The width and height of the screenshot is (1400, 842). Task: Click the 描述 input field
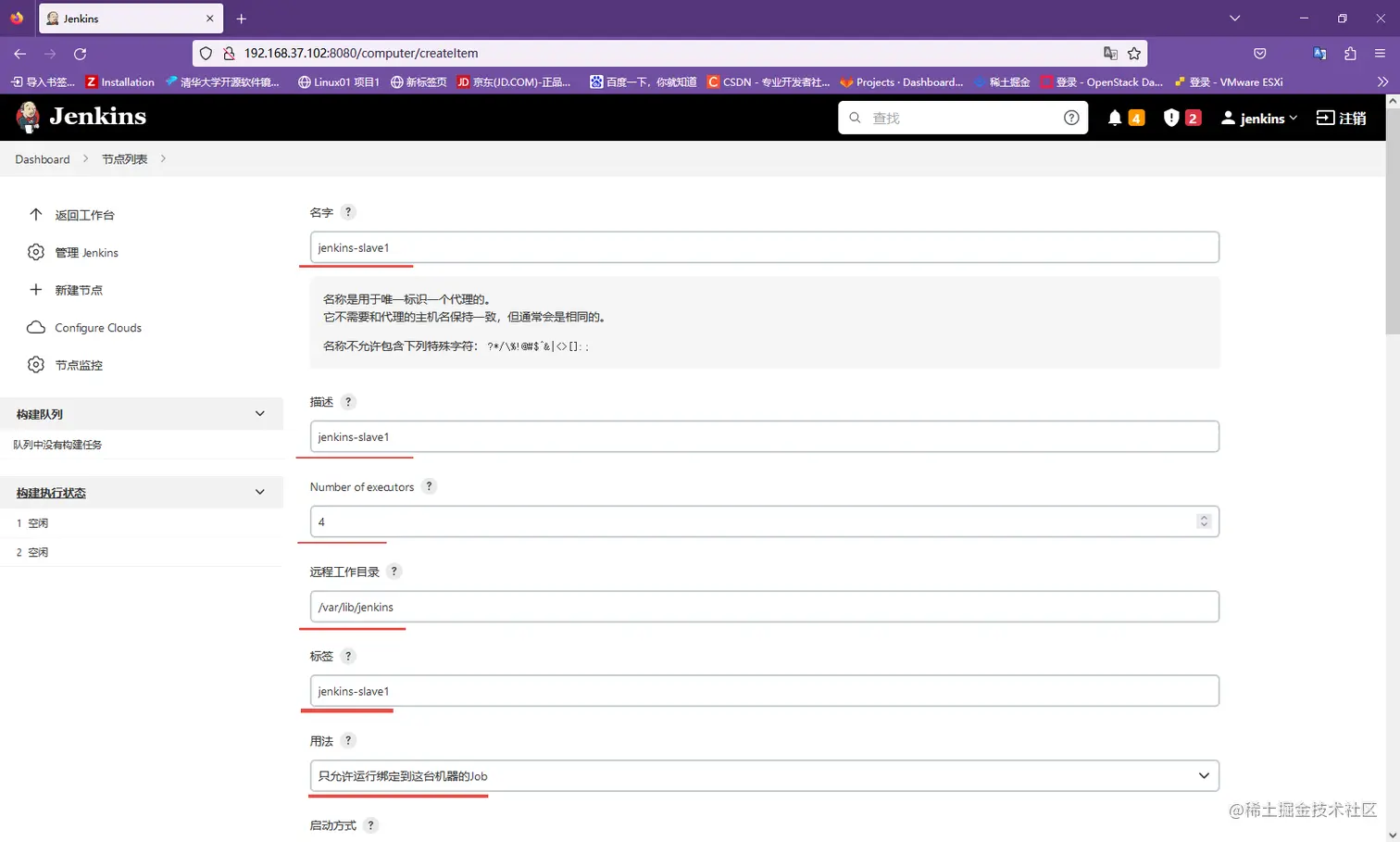click(765, 436)
